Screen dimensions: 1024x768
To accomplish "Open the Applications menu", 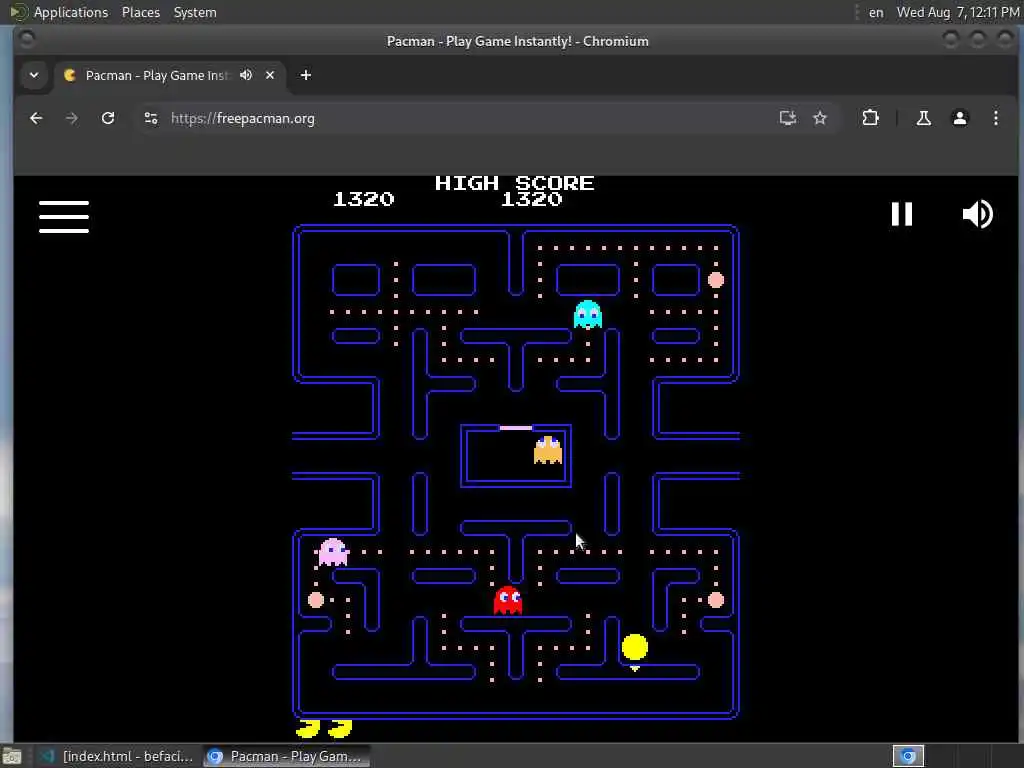I will (x=71, y=12).
